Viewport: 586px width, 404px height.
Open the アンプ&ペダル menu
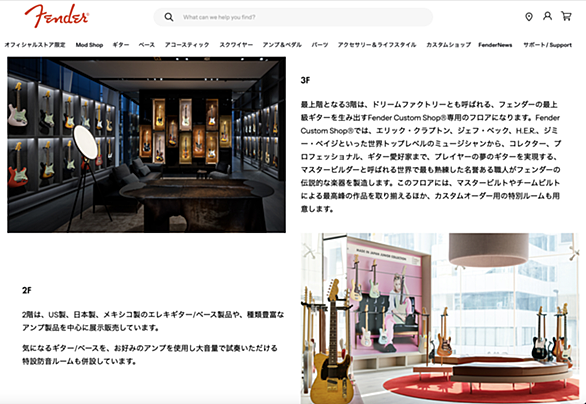[282, 45]
